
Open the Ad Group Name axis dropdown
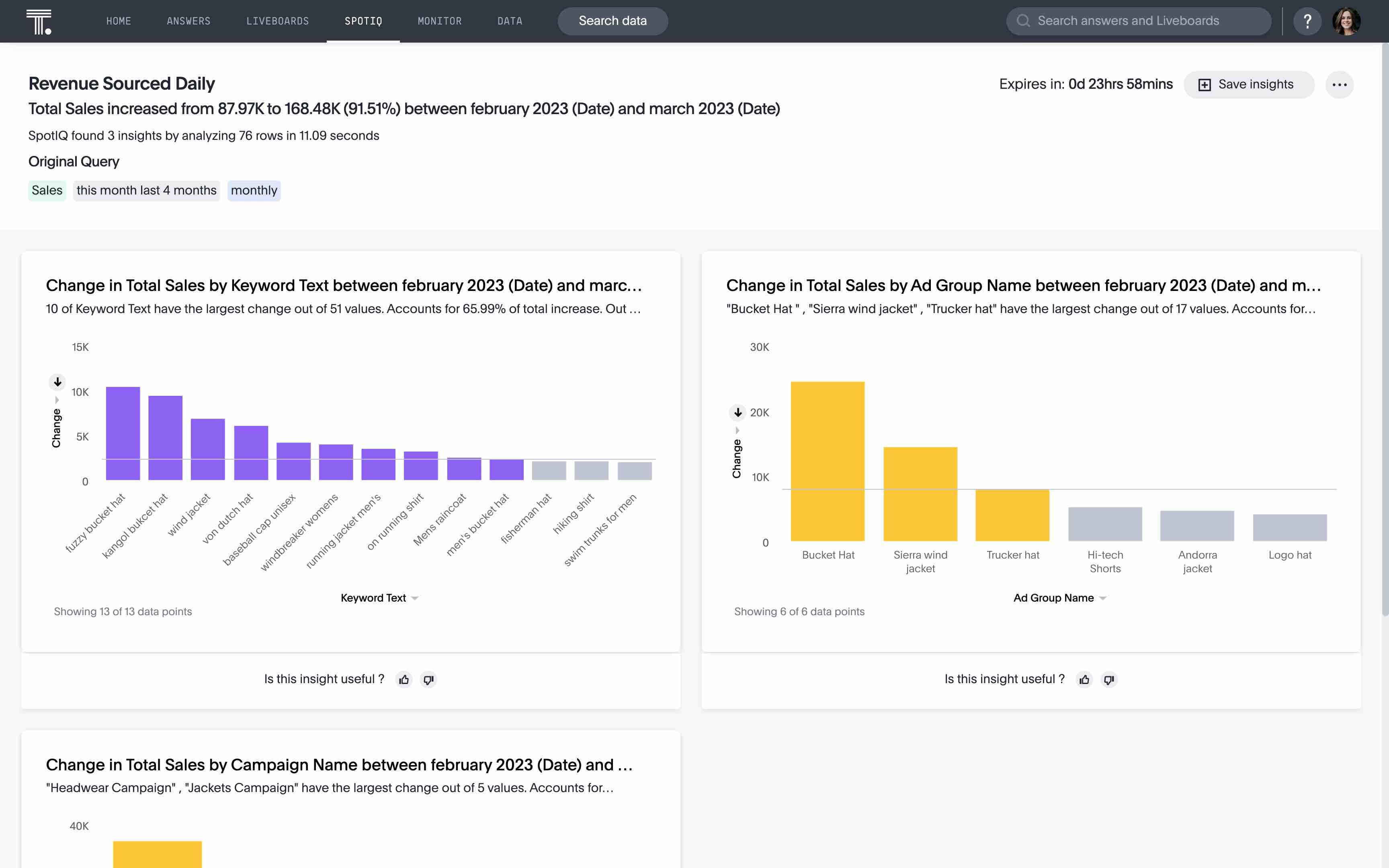[x=1059, y=598]
